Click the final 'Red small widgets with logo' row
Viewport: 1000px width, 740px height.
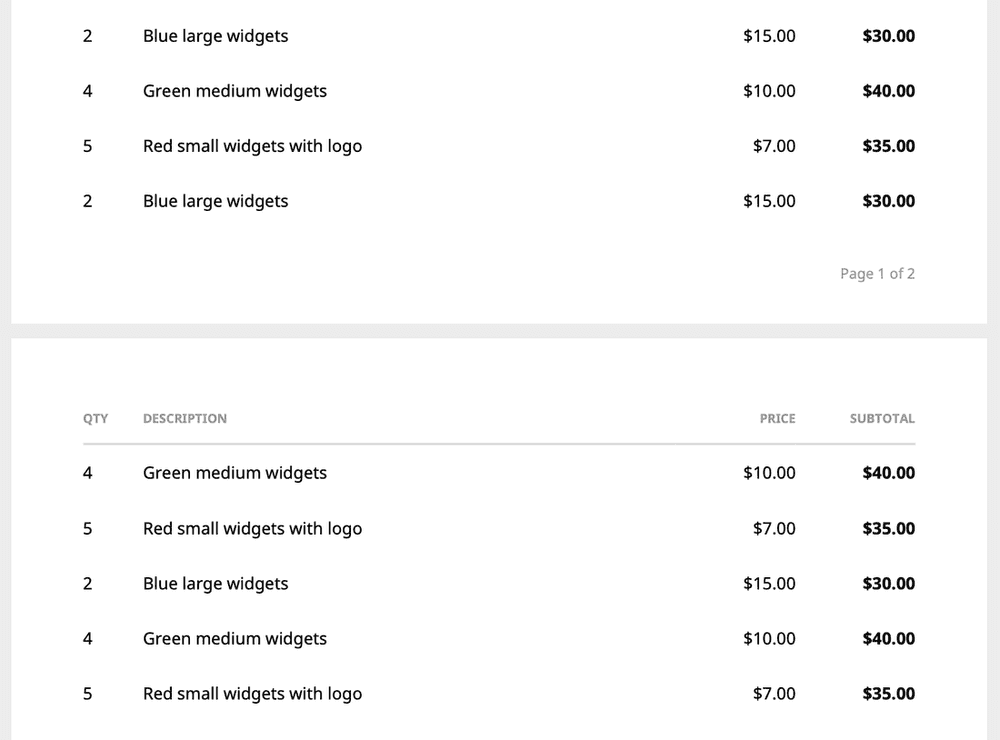[x=499, y=694]
